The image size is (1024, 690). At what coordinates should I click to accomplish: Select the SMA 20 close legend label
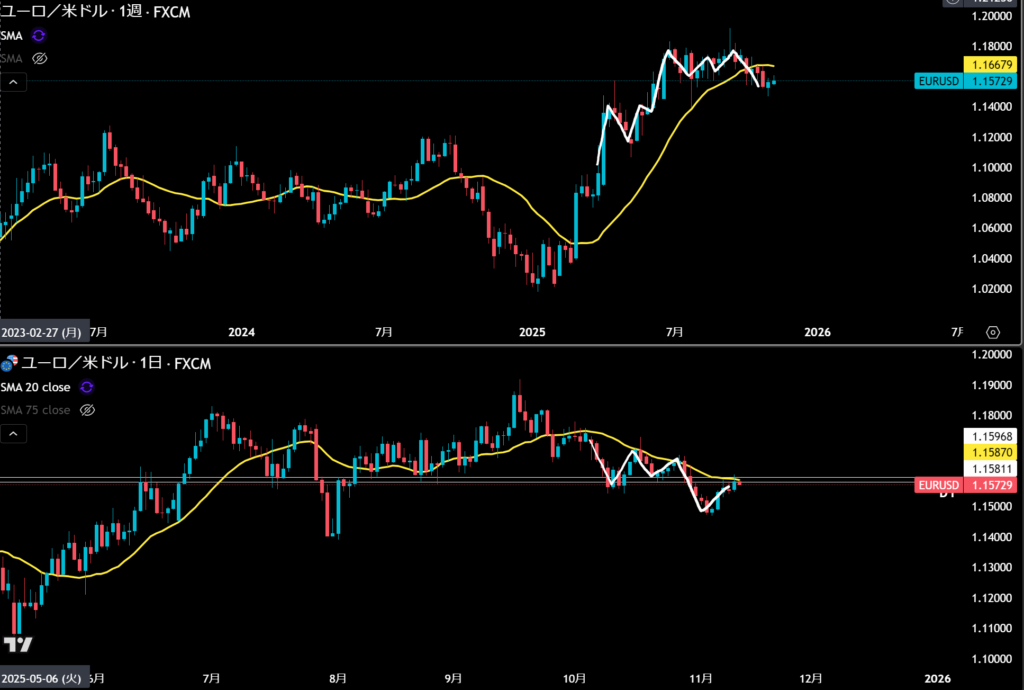point(35,387)
